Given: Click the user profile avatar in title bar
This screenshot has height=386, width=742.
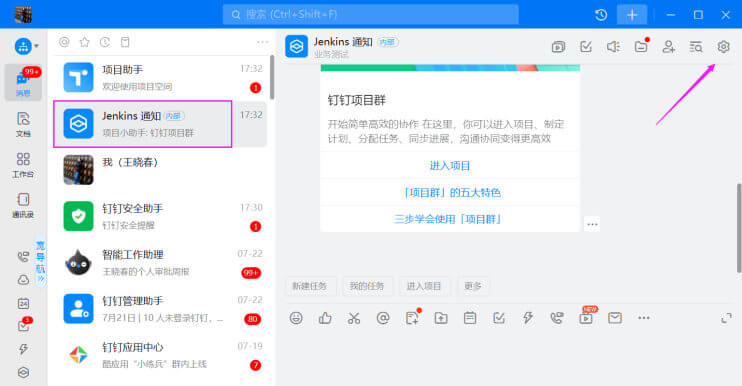Looking at the screenshot, I should pos(23,14).
